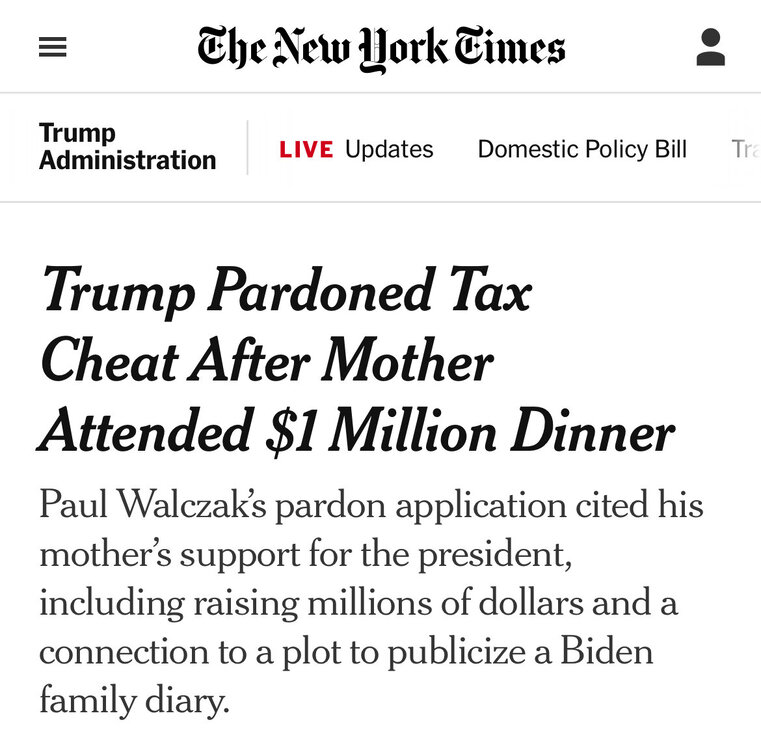Click "Cheat After Mother" headline line
The height and width of the screenshot is (750, 761).
click(266, 362)
